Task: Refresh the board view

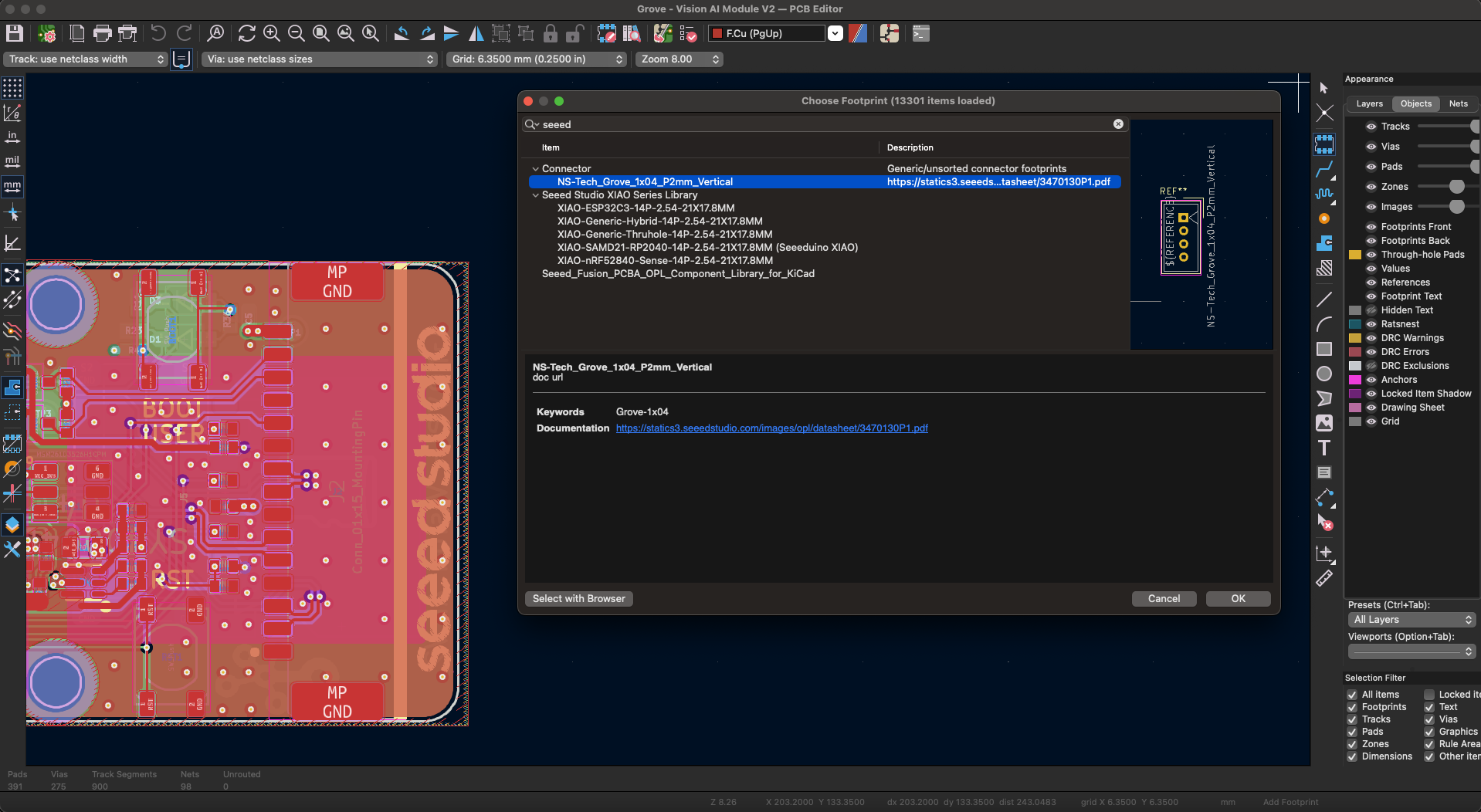Action: (x=247, y=33)
